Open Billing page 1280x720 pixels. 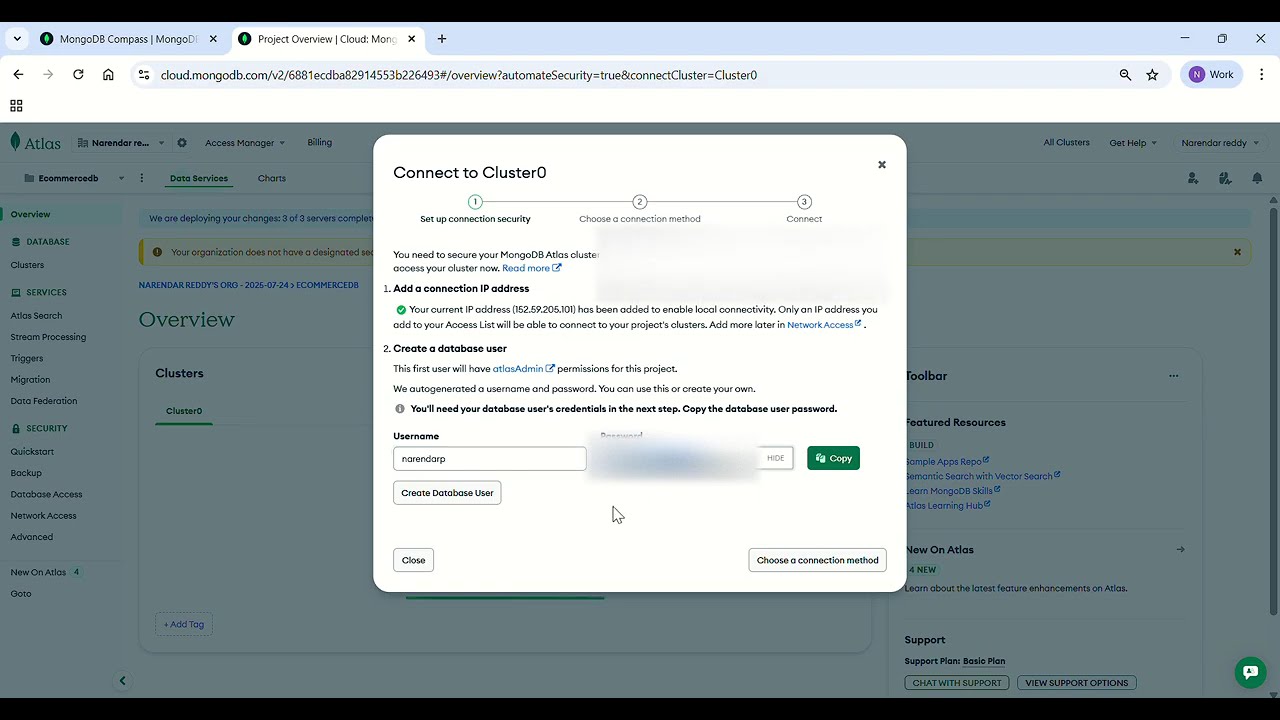(320, 142)
